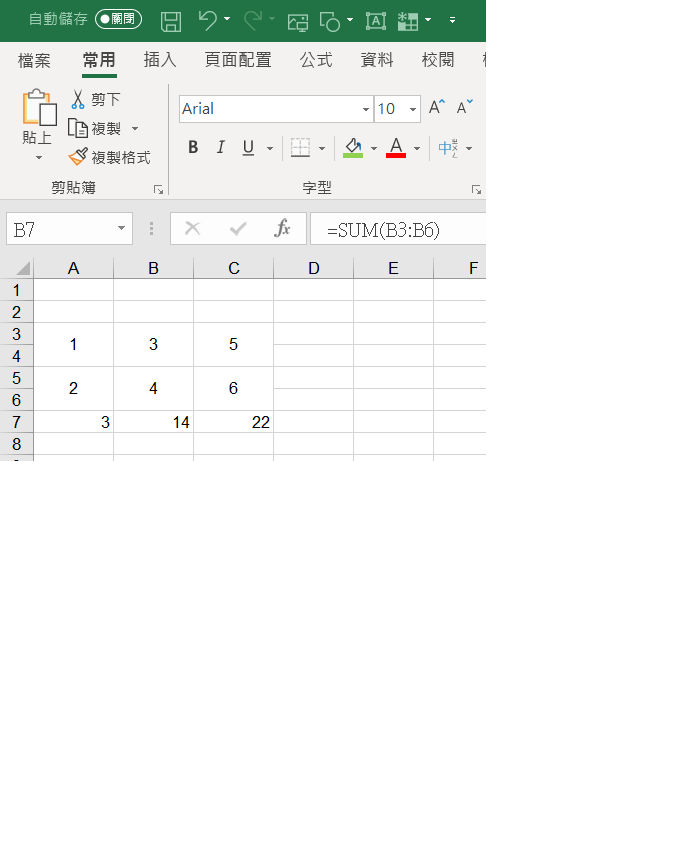The width and height of the screenshot is (700, 843).
Task: Click the shapes icon in quick access toolbar
Action: pyautogui.click(x=330, y=22)
